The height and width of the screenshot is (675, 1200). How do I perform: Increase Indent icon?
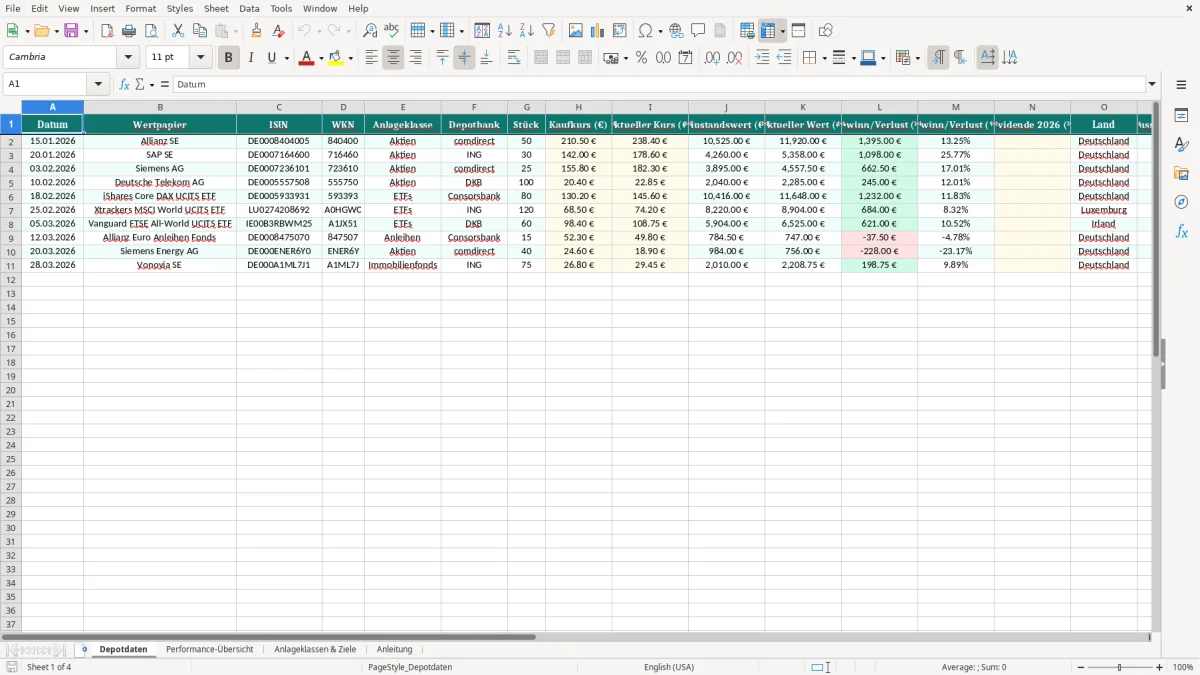click(x=762, y=58)
